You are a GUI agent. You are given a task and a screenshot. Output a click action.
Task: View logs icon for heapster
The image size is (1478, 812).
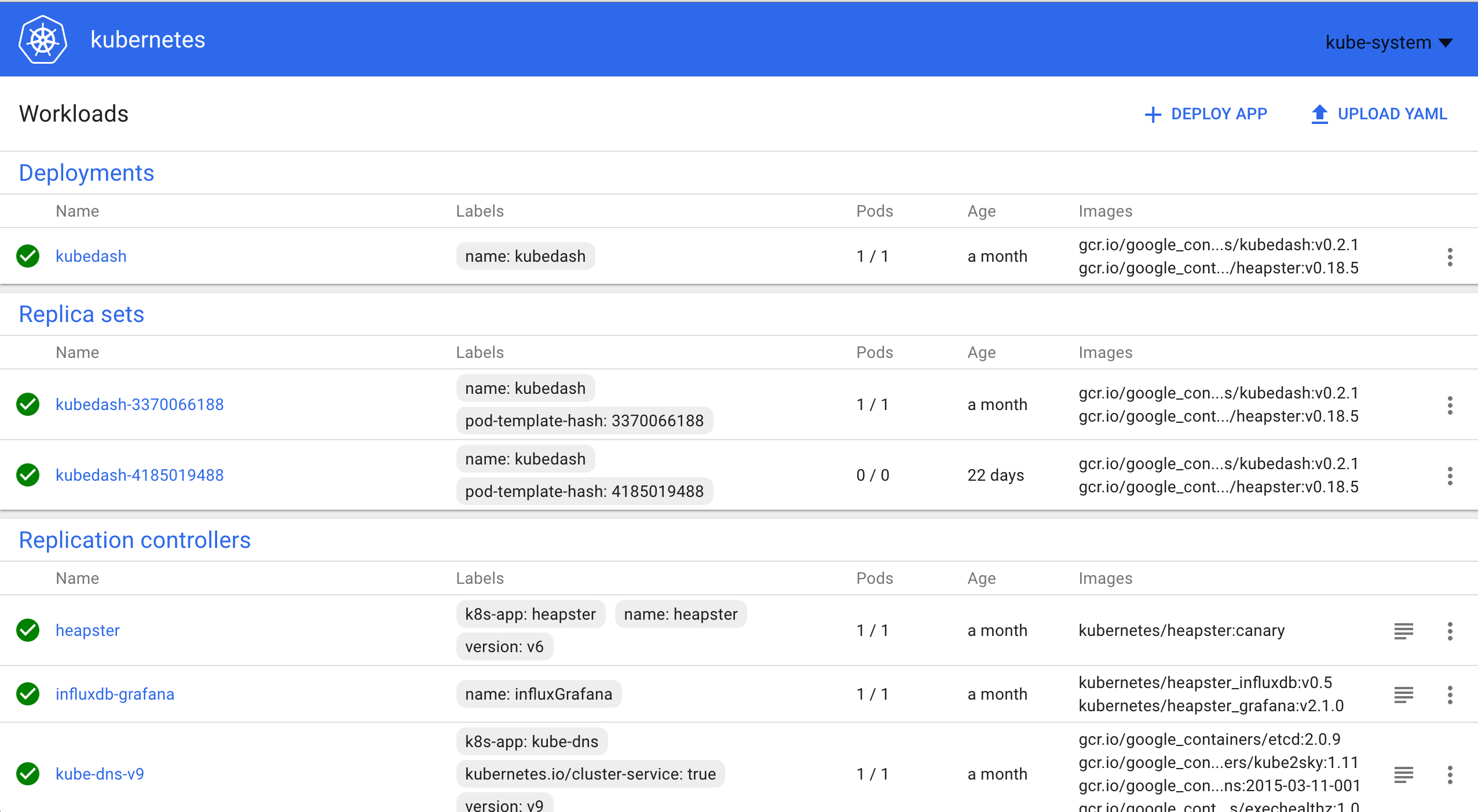pos(1404,631)
